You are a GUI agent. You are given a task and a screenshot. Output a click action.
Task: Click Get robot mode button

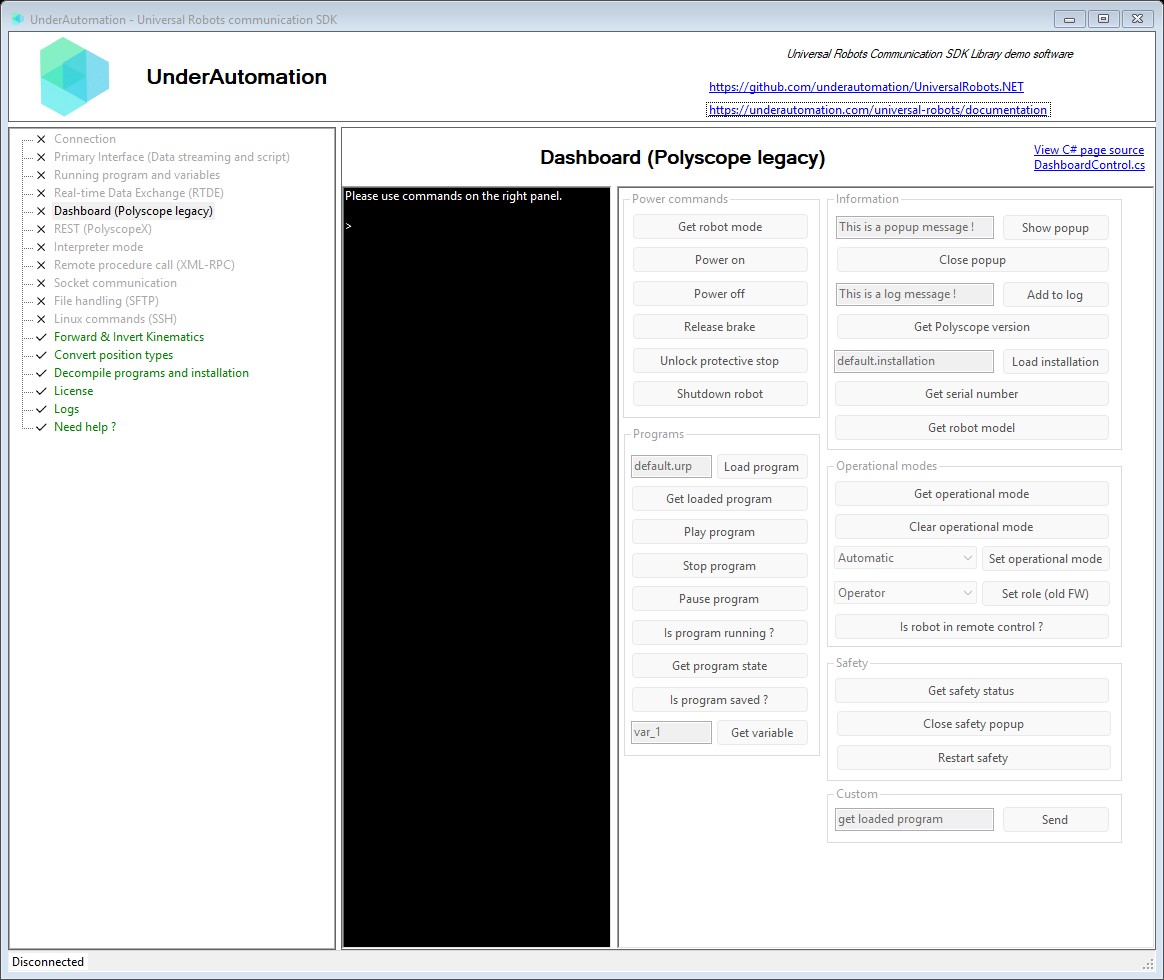click(x=719, y=227)
